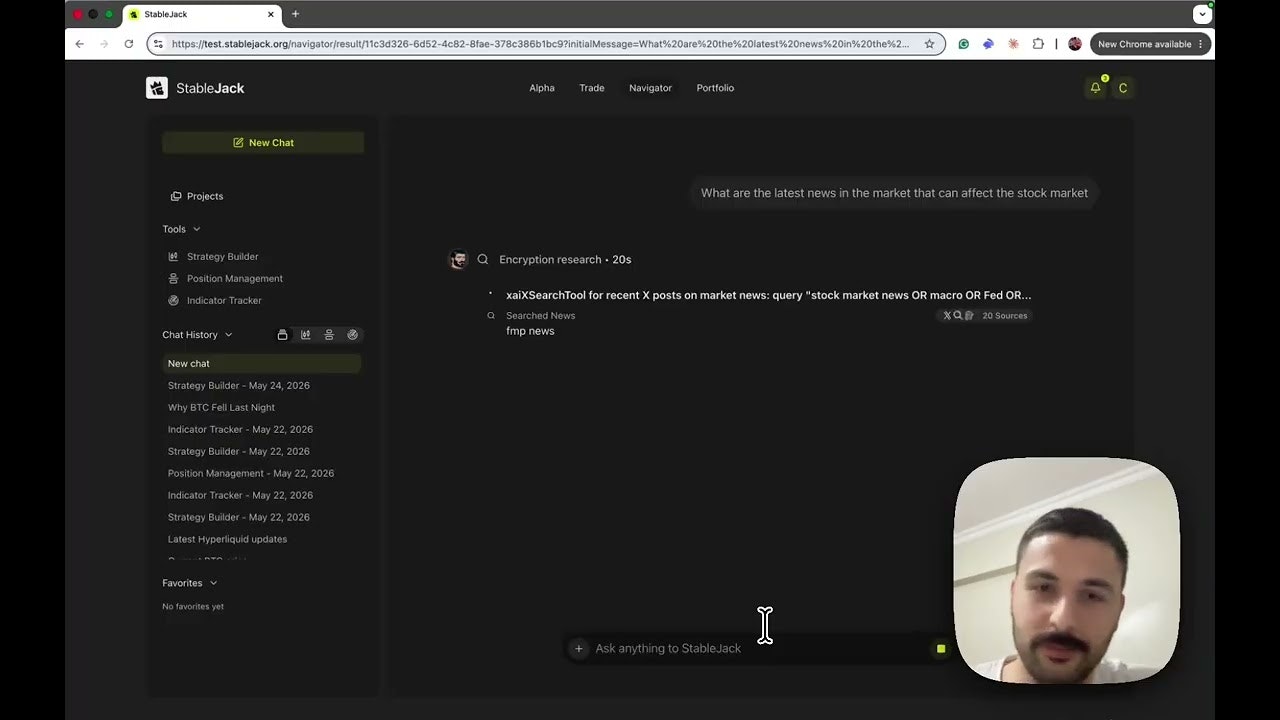Click the user message about stock market news

point(894,193)
